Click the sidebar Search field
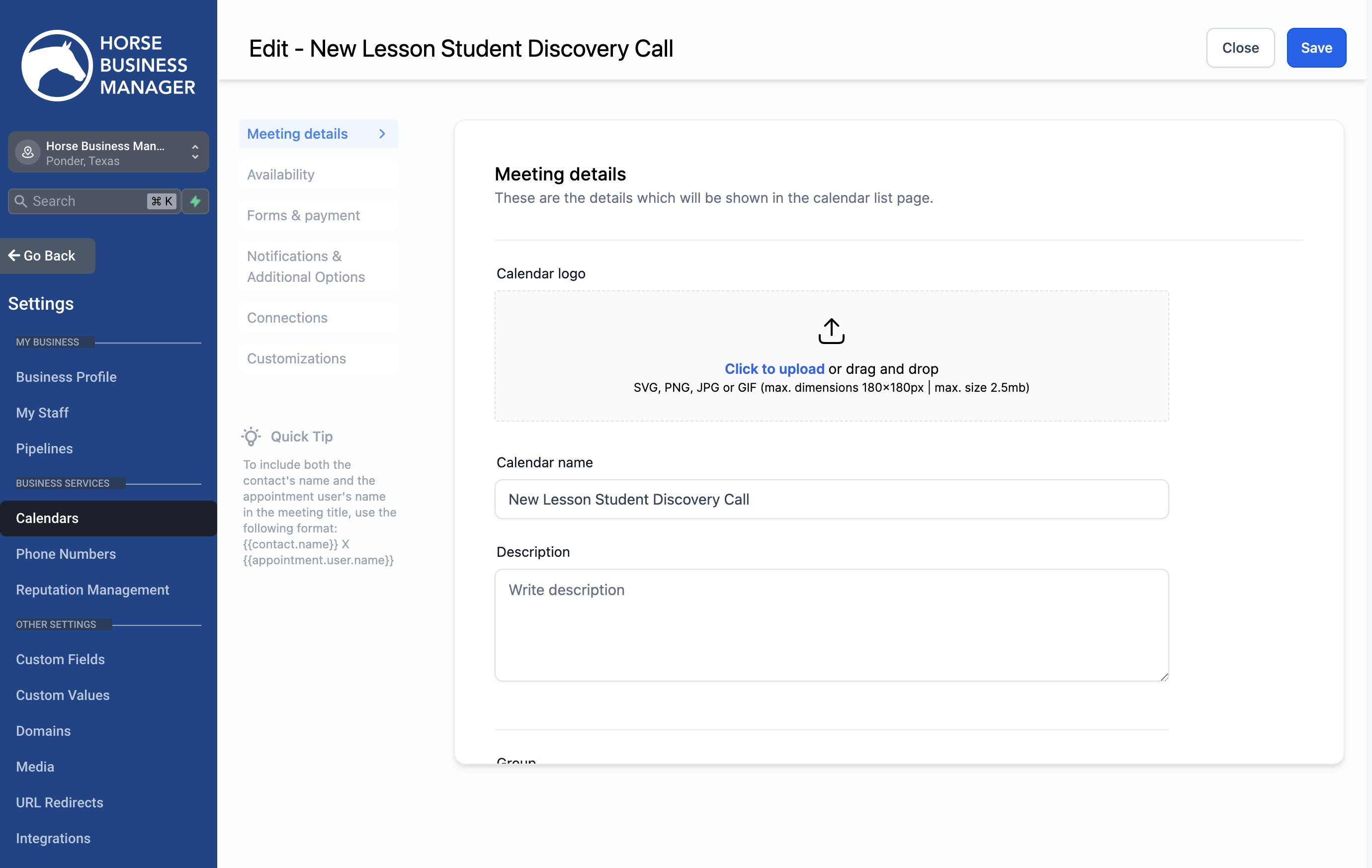 94,201
